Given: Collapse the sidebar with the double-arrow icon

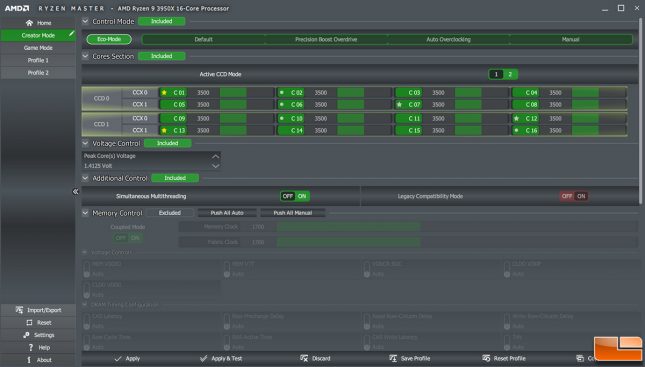Looking at the screenshot, I should [75, 191].
